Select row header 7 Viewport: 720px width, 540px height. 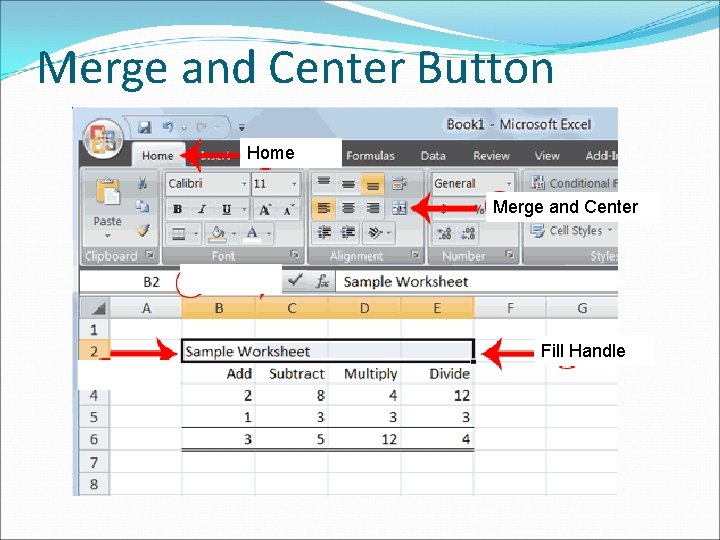94,461
